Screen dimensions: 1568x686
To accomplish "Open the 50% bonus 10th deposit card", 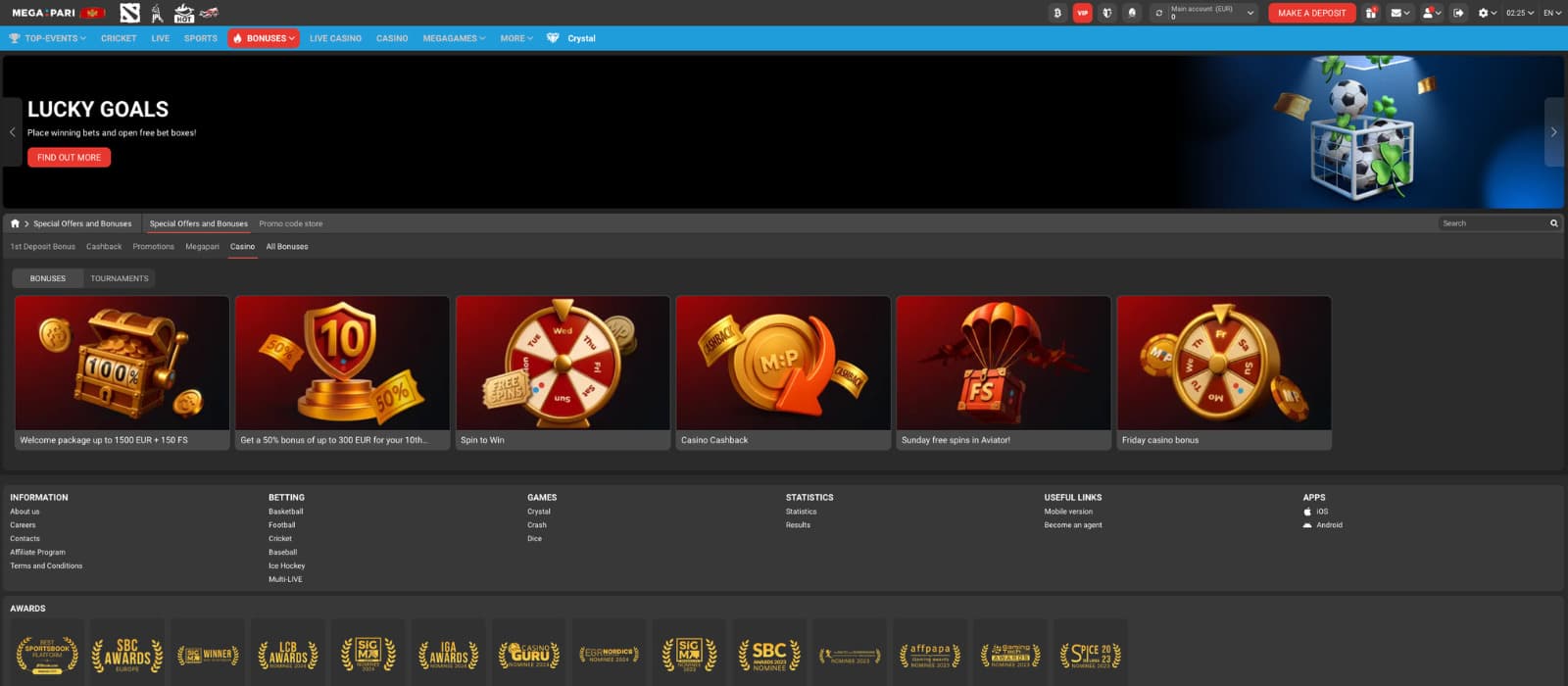I will coord(342,372).
